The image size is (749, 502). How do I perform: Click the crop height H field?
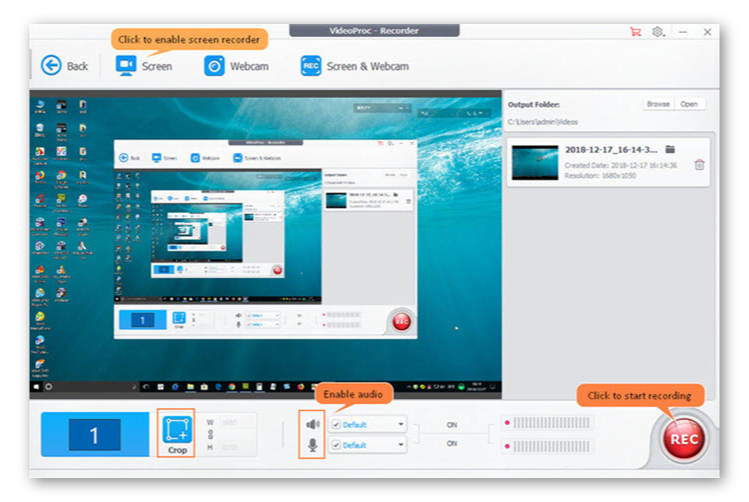[237, 448]
